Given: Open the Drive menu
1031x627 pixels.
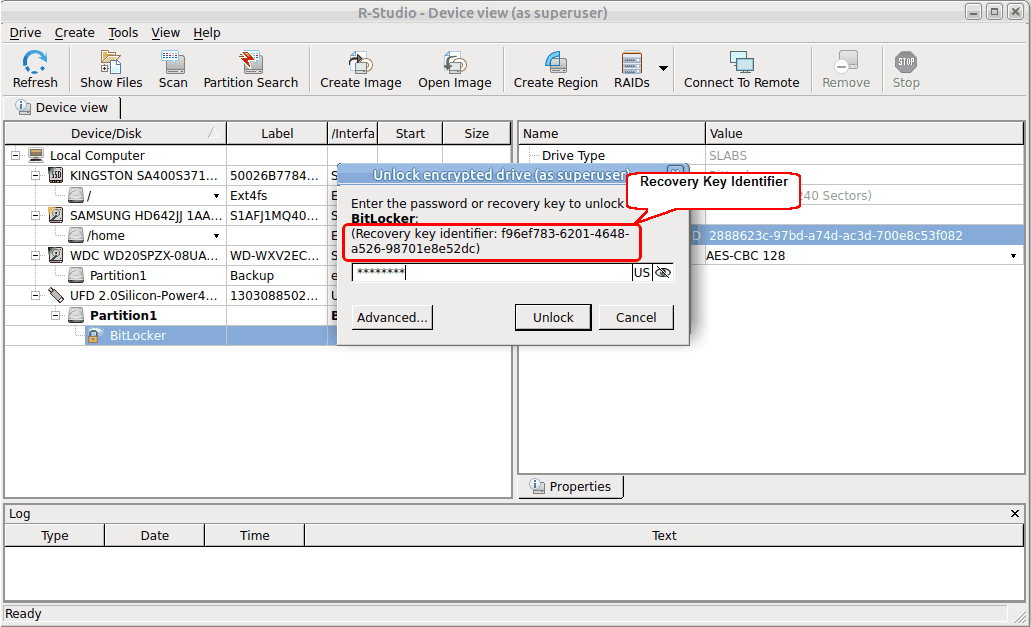Looking at the screenshot, I should (25, 33).
